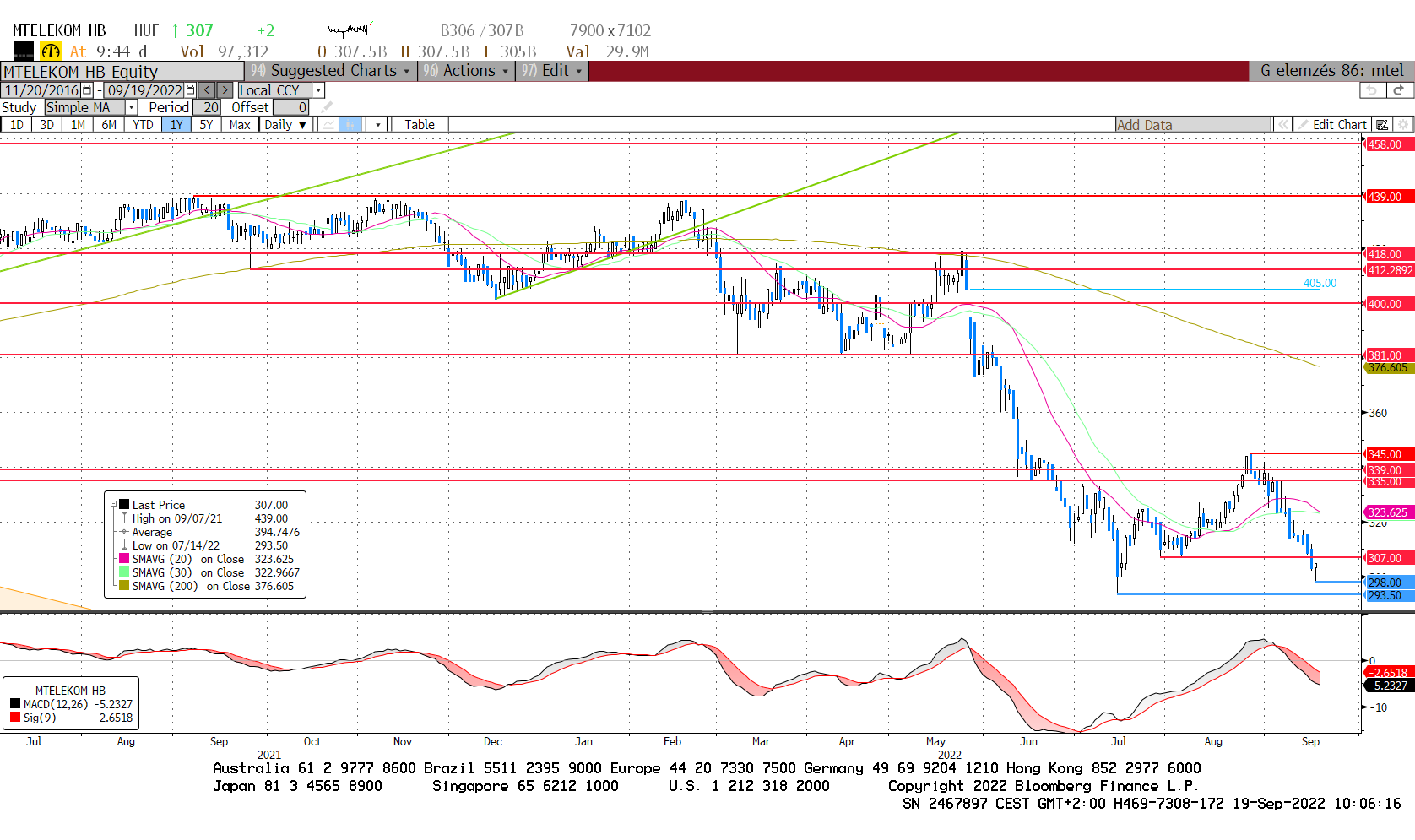
Task: Open the start date calendar picker
Action: pyautogui.click(x=87, y=90)
